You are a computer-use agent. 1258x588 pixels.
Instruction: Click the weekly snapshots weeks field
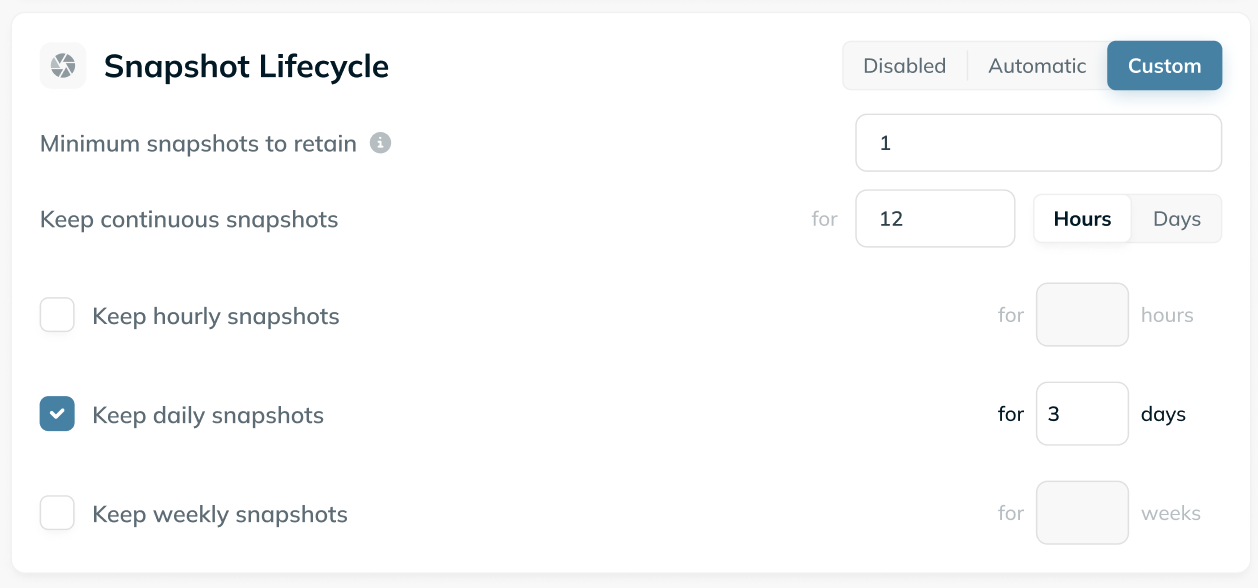[x=1082, y=512]
